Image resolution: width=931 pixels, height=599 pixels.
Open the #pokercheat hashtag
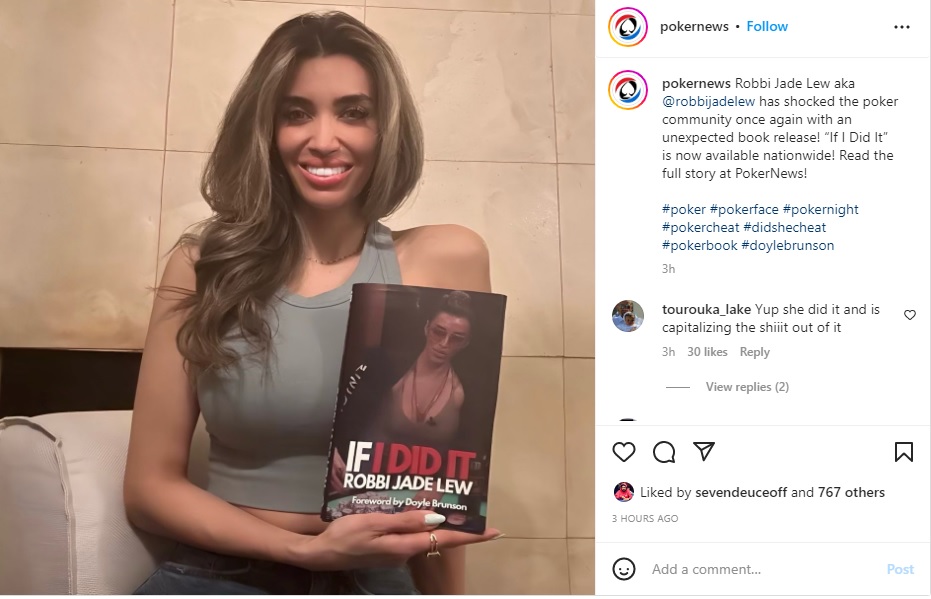click(x=701, y=227)
